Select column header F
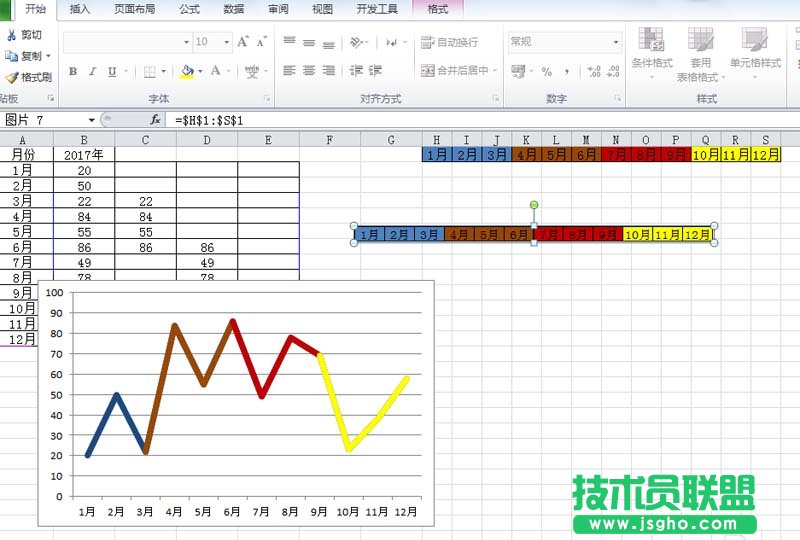This screenshot has width=800, height=540. [x=330, y=140]
